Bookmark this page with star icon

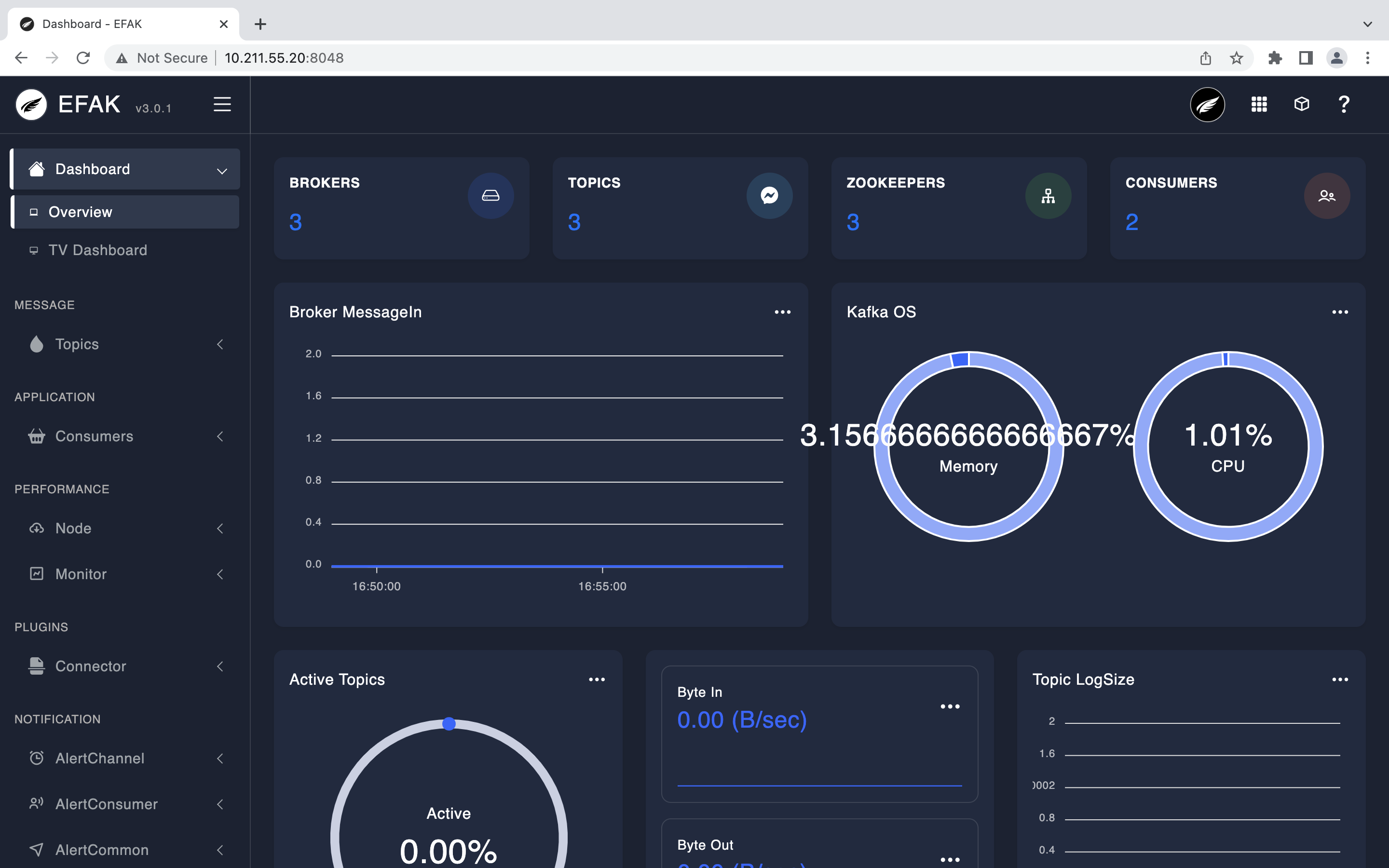pos(1236,58)
